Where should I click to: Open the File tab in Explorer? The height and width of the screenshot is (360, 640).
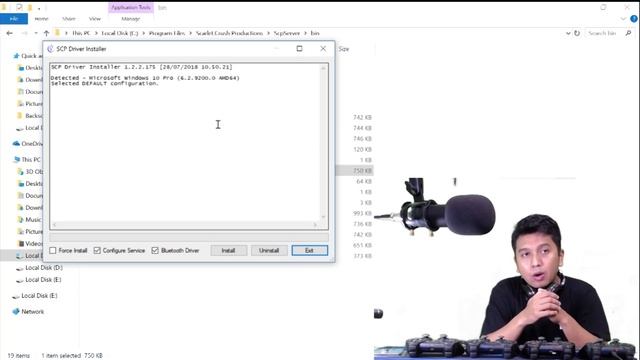(14, 19)
